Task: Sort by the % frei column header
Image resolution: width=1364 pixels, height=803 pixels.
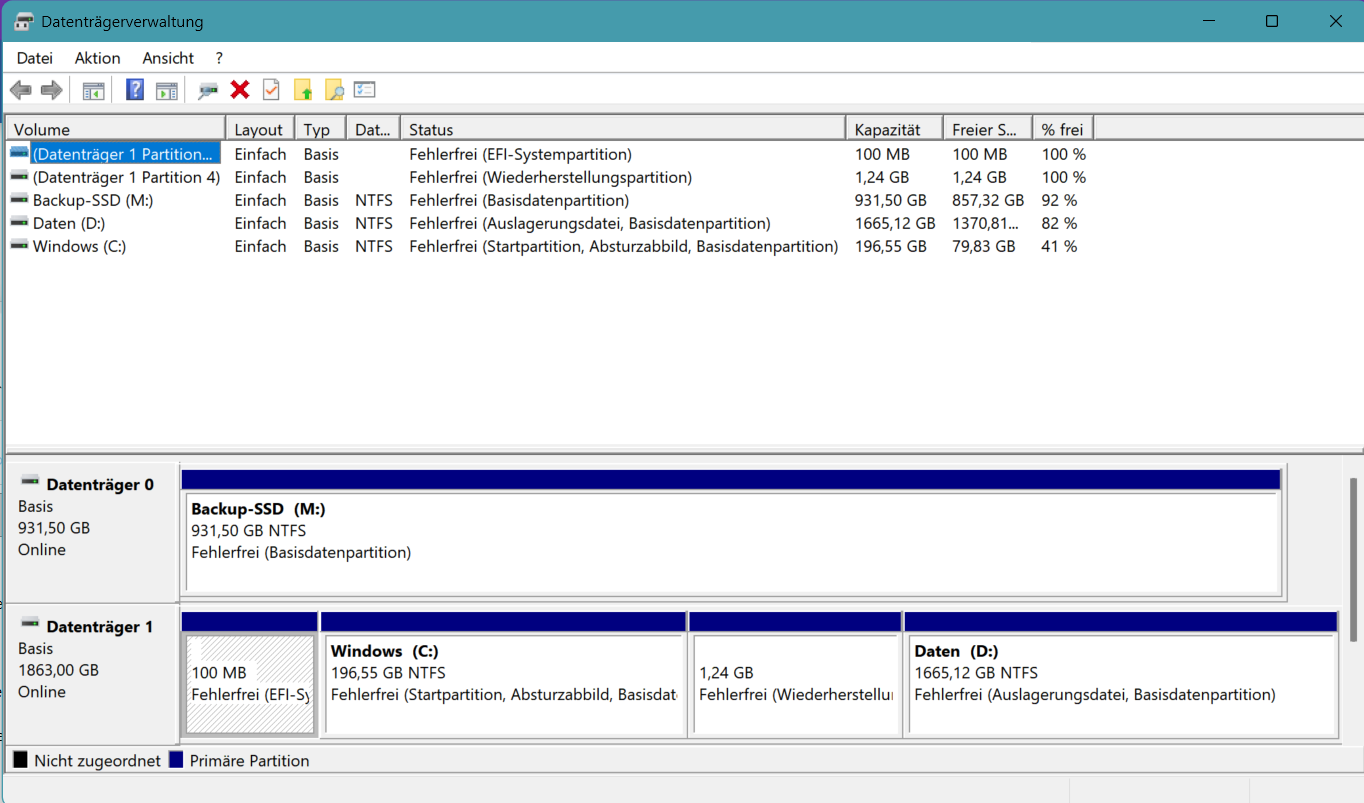Action: 1063,129
